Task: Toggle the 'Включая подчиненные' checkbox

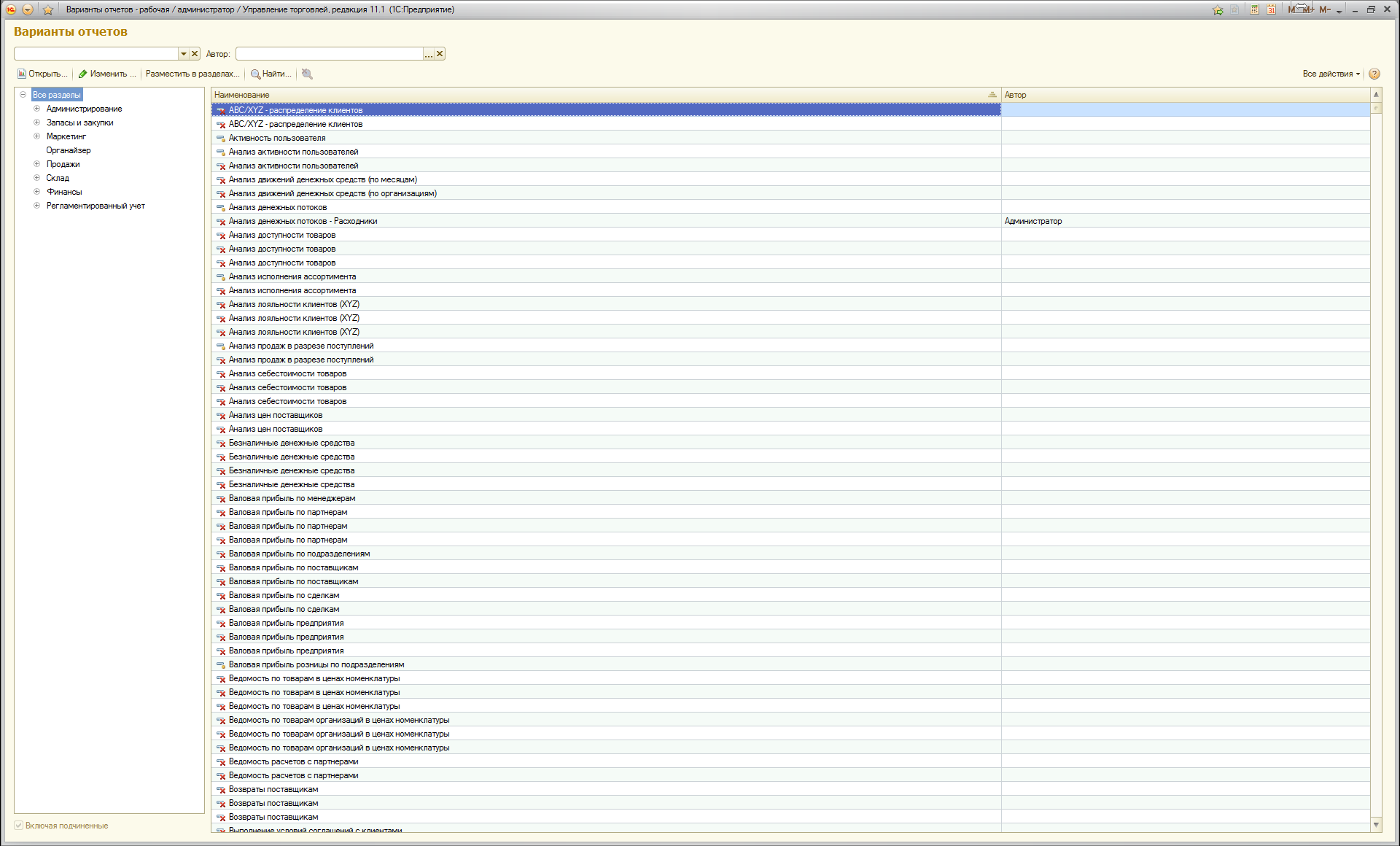Action: [19, 826]
